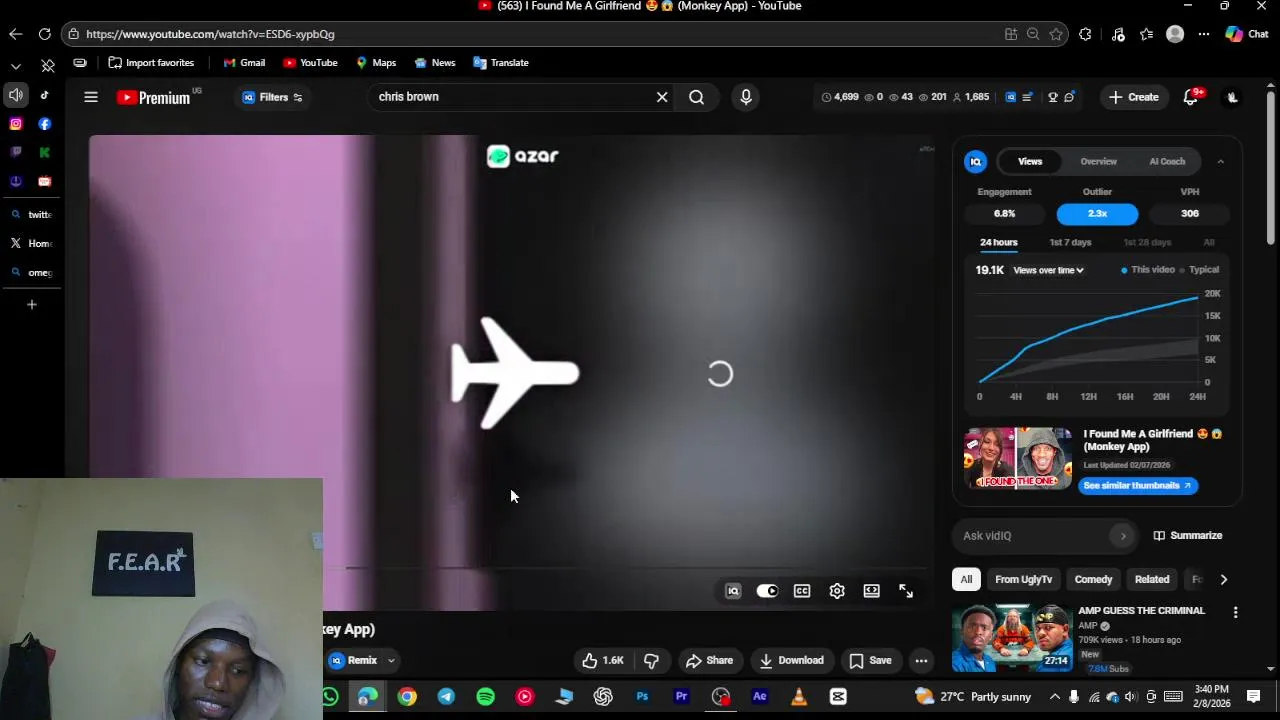This screenshot has width=1280, height=720.
Task: Open See similar thumbnails link
Action: [x=1137, y=486]
